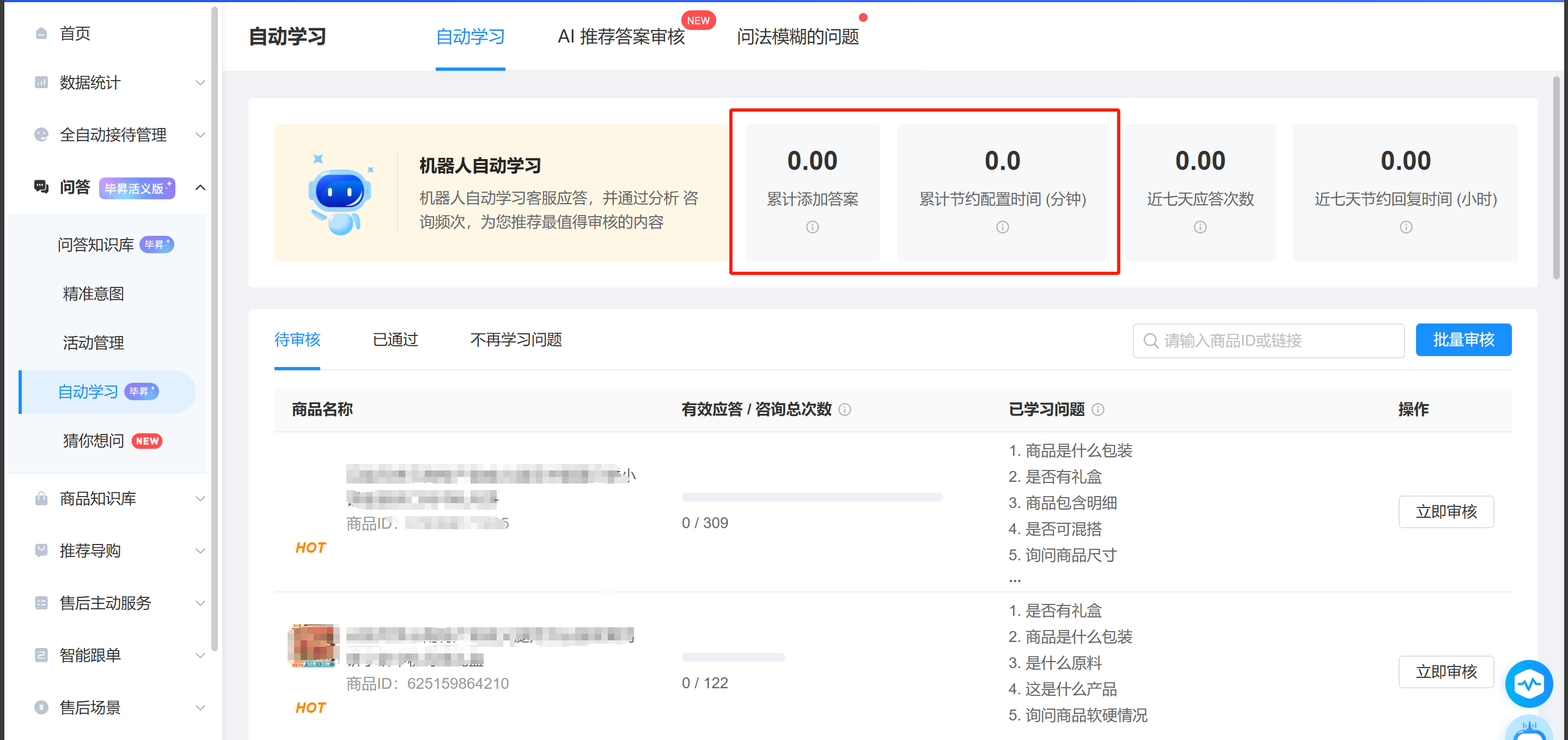Image resolution: width=1568 pixels, height=740 pixels.
Task: Click 立即审核 for product 625159864210
Action: click(x=1445, y=672)
